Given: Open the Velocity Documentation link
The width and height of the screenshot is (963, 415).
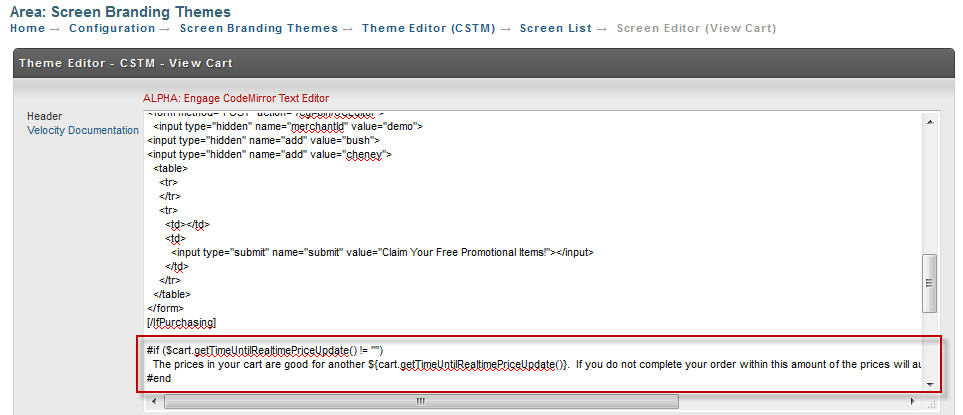Looking at the screenshot, I should coord(83,130).
